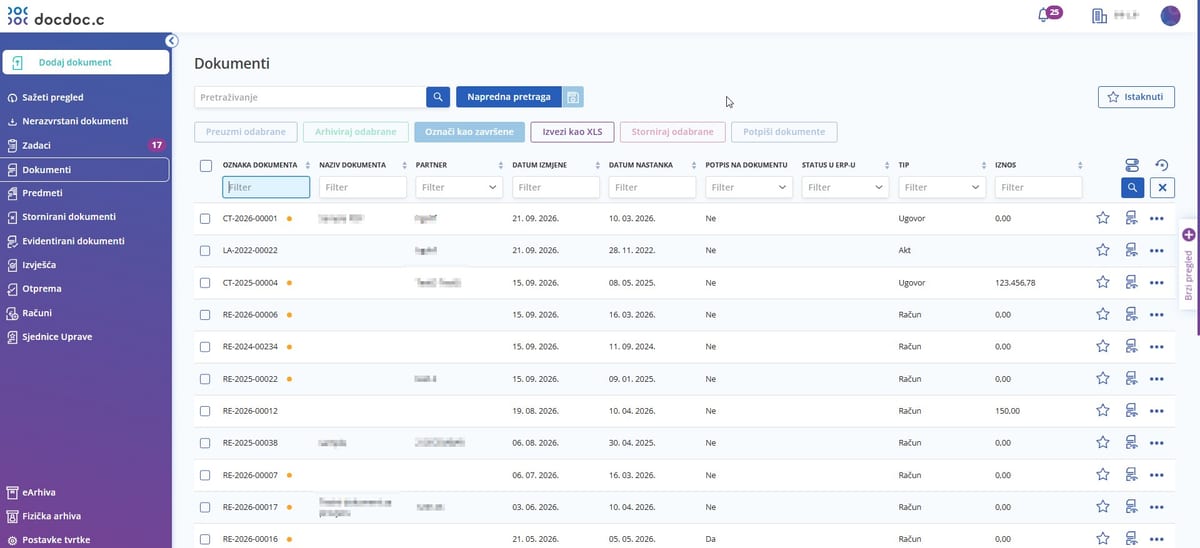Collapse the sidebar using the chevron button
Viewport: 1200px width, 548px height.
click(x=171, y=41)
